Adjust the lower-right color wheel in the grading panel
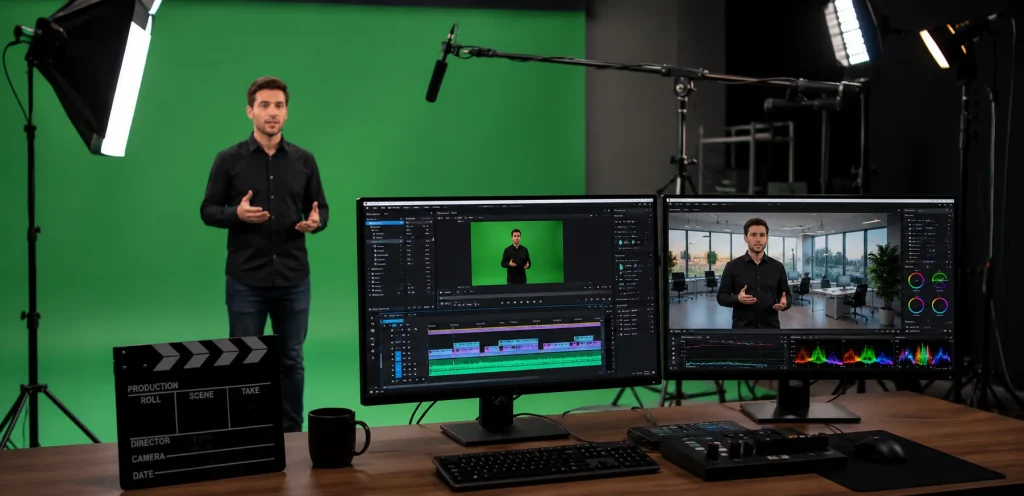This screenshot has height=496, width=1024. point(939,305)
